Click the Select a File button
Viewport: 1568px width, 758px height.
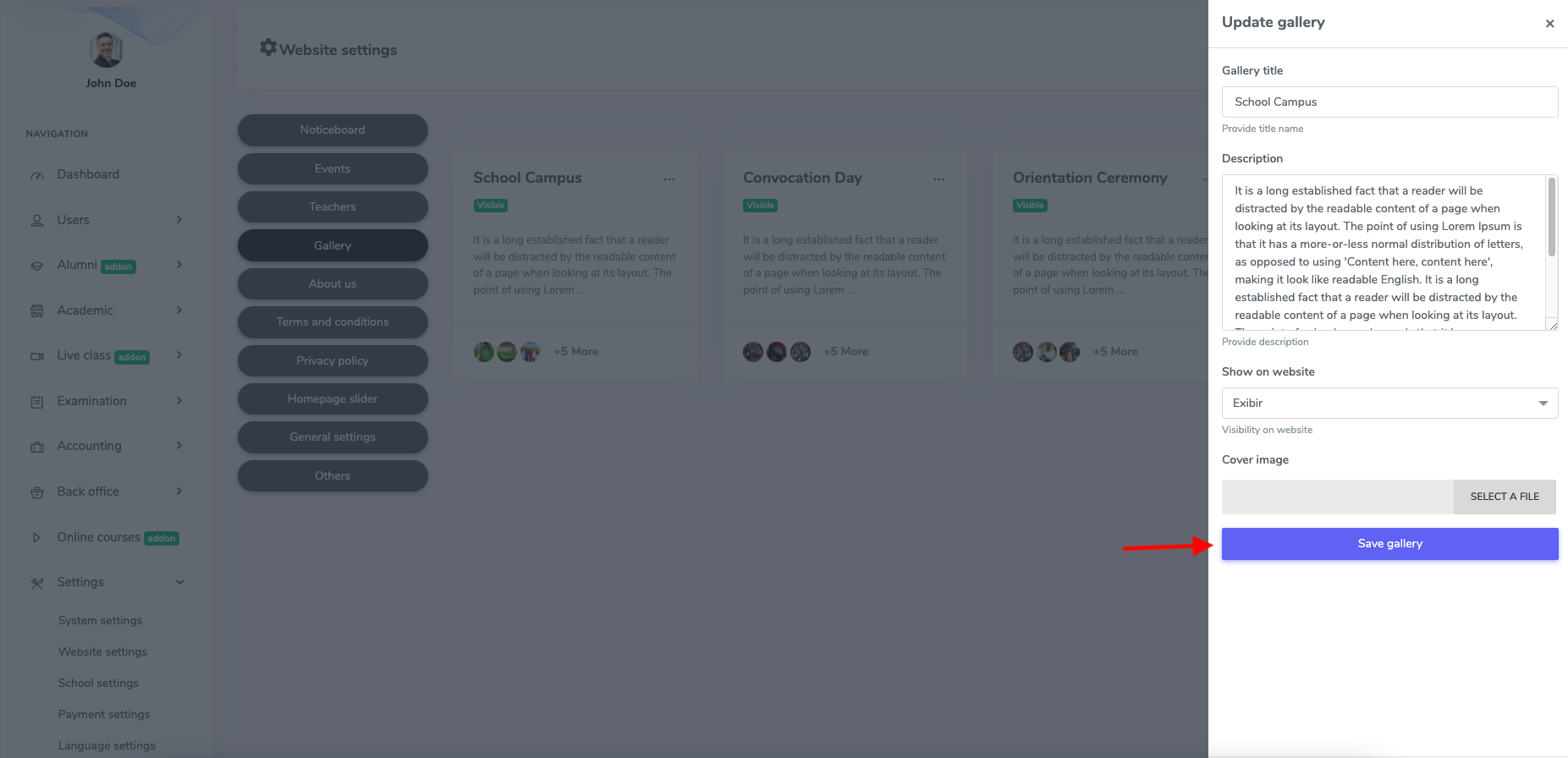(1505, 497)
